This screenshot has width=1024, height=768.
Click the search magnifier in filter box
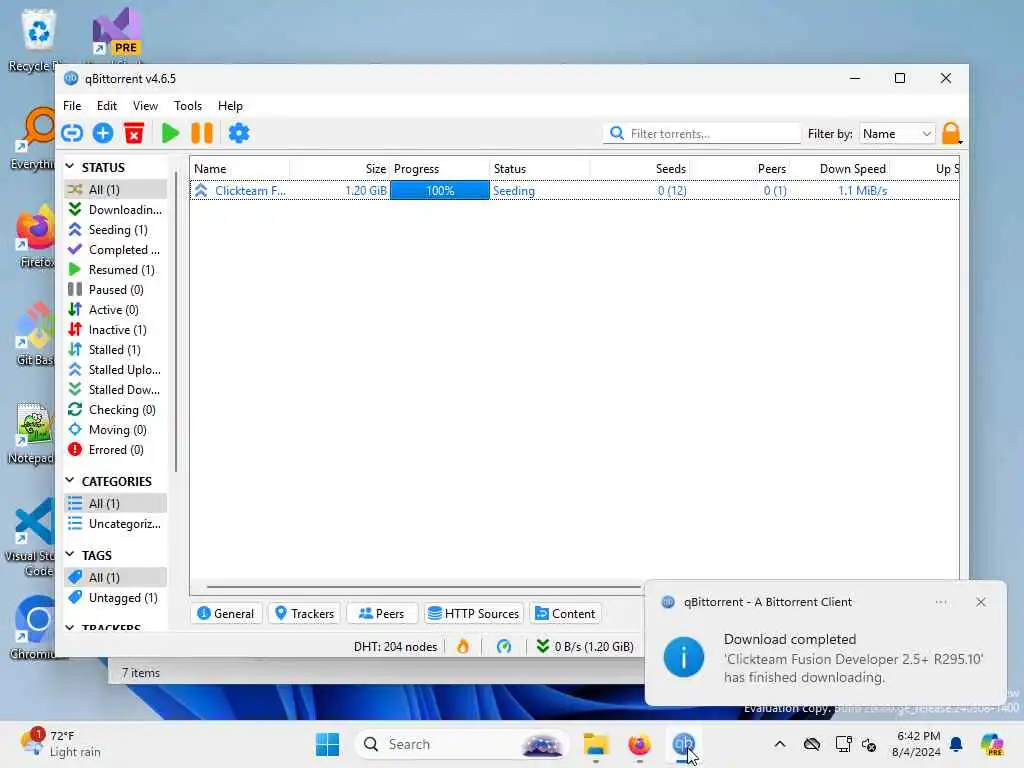click(616, 133)
